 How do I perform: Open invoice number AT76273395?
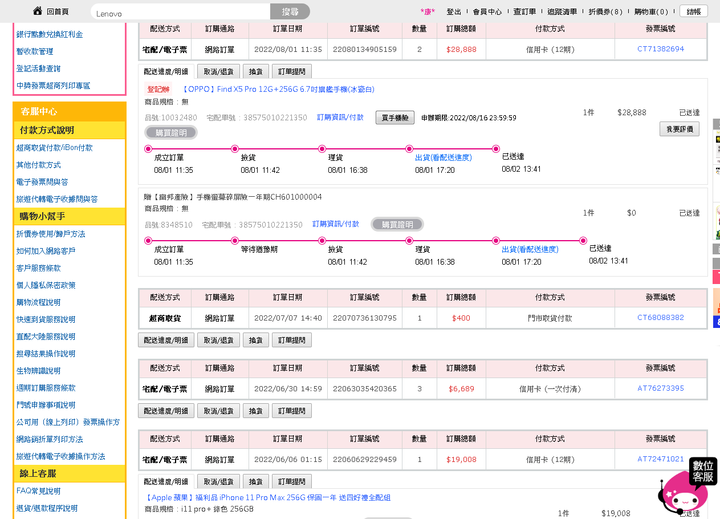coord(660,388)
